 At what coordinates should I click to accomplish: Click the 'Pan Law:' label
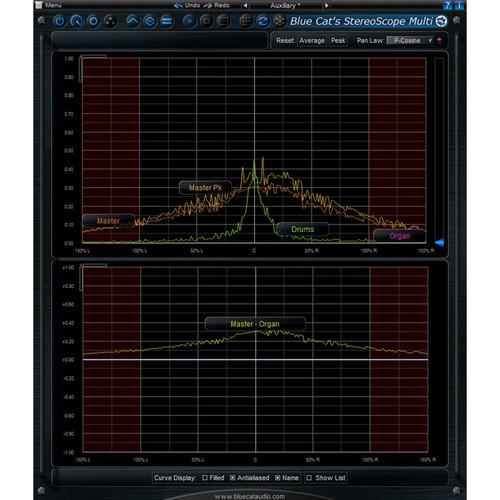(x=370, y=40)
